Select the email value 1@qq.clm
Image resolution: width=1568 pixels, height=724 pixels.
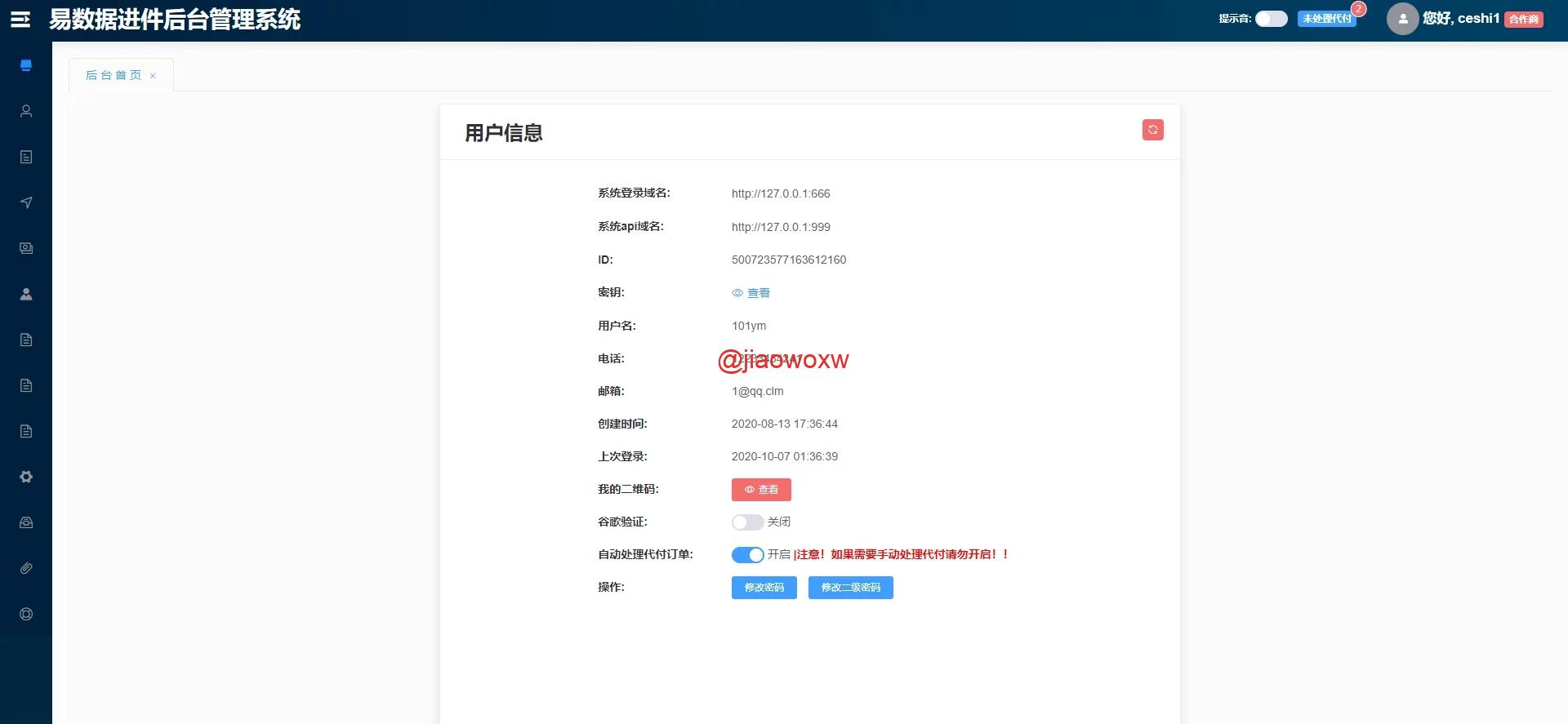(x=757, y=392)
